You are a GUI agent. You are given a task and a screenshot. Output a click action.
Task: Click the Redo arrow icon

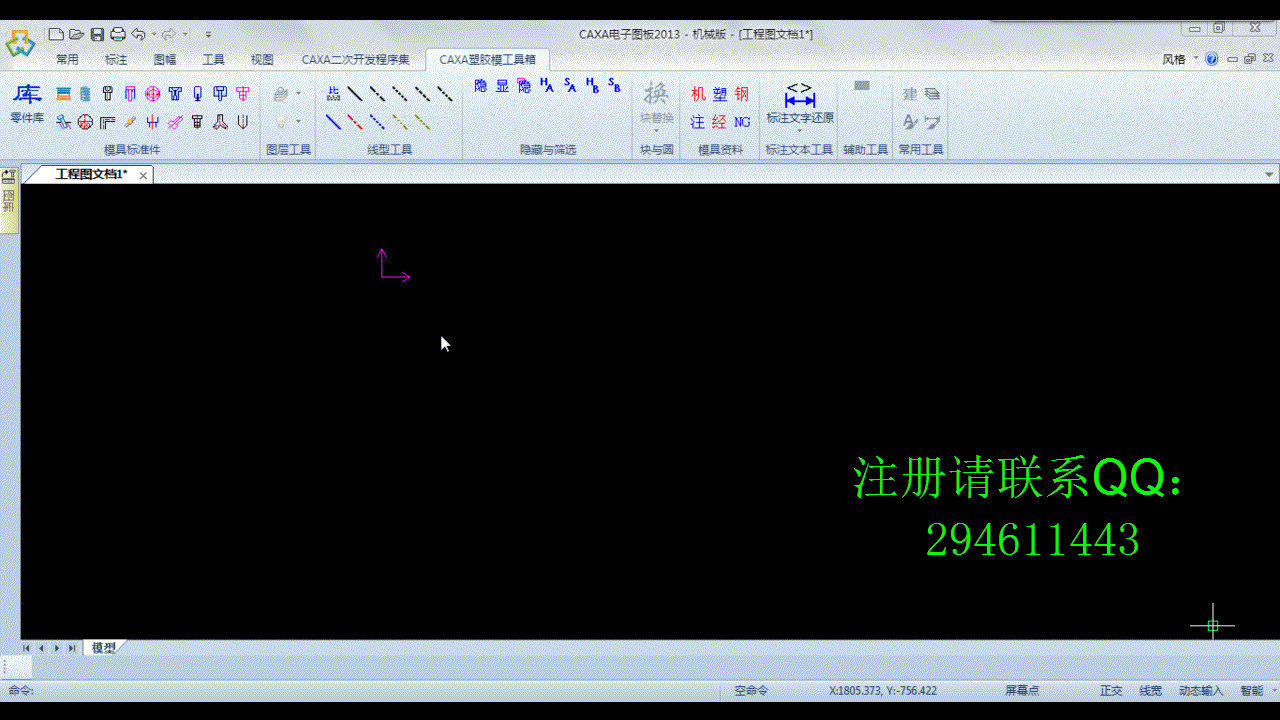pyautogui.click(x=169, y=34)
